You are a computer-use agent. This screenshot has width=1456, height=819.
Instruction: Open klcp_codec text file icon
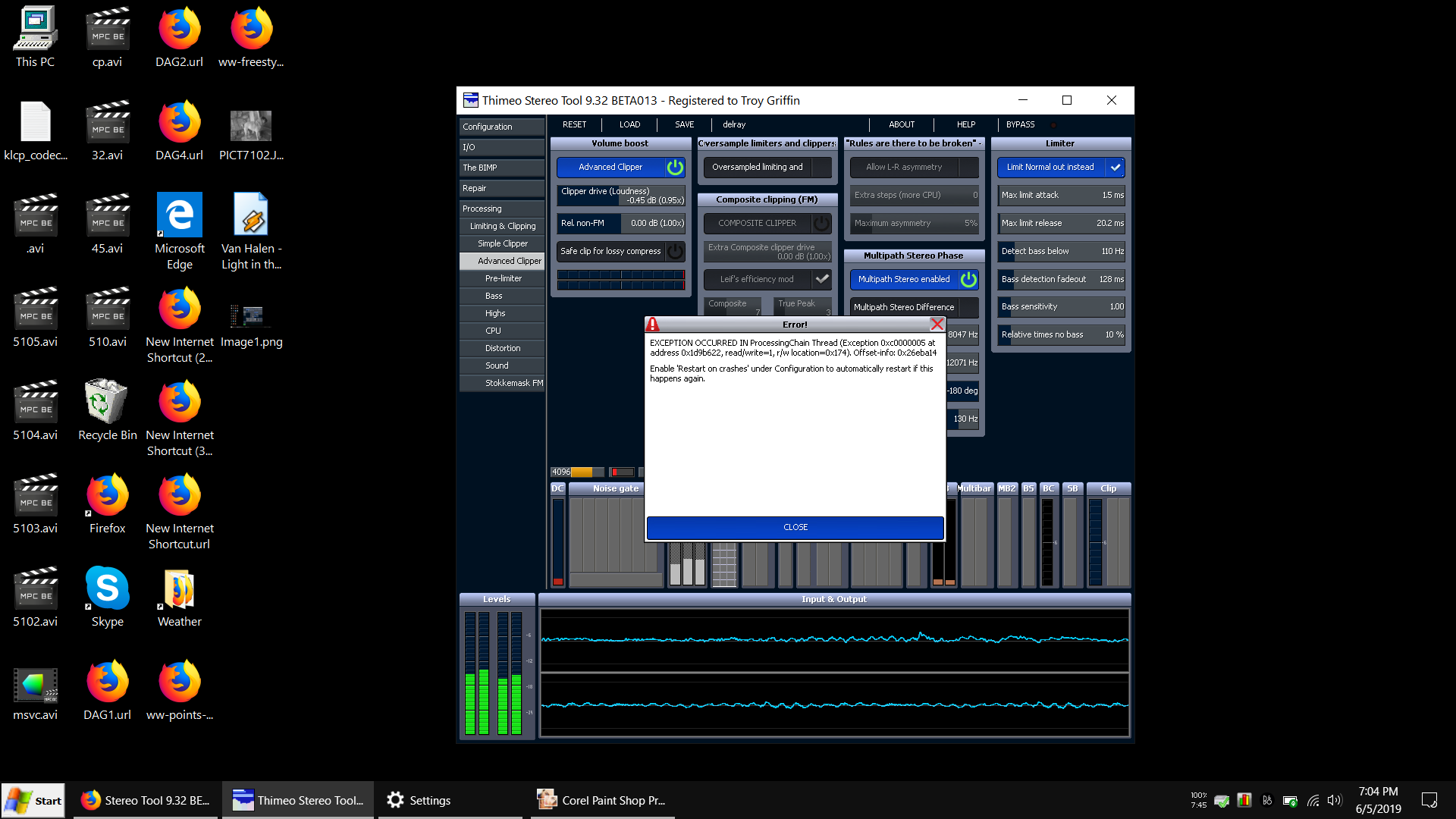click(x=36, y=131)
